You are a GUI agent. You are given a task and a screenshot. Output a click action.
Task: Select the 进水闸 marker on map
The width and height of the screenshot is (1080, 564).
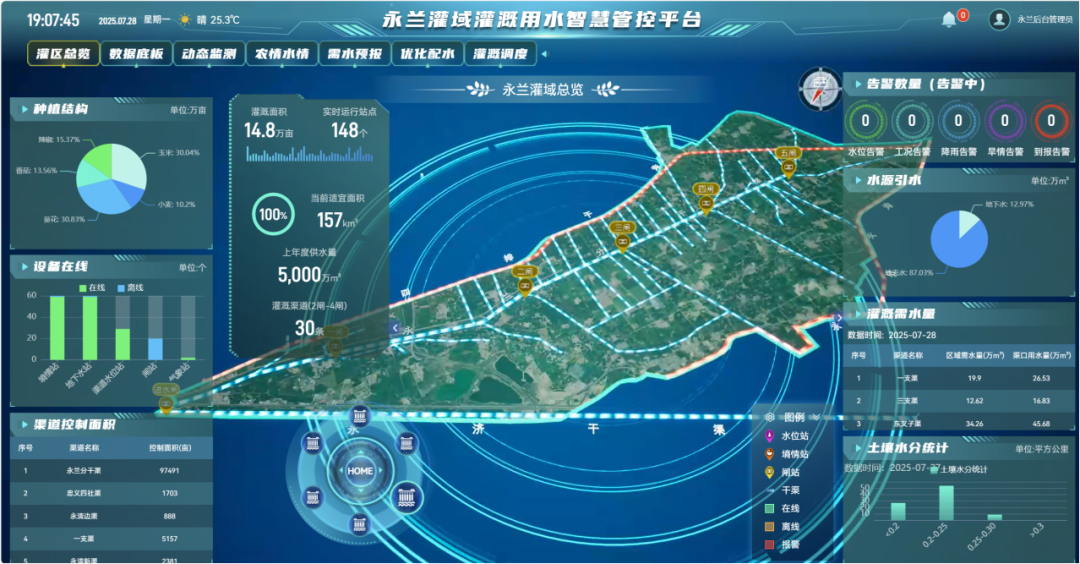click(165, 399)
